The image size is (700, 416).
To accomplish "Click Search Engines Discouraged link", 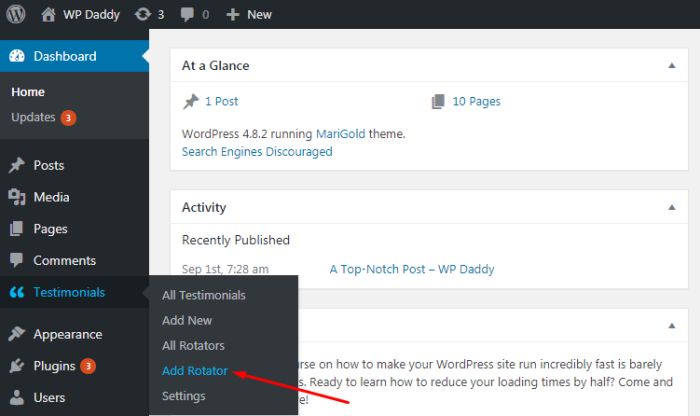I will [257, 152].
